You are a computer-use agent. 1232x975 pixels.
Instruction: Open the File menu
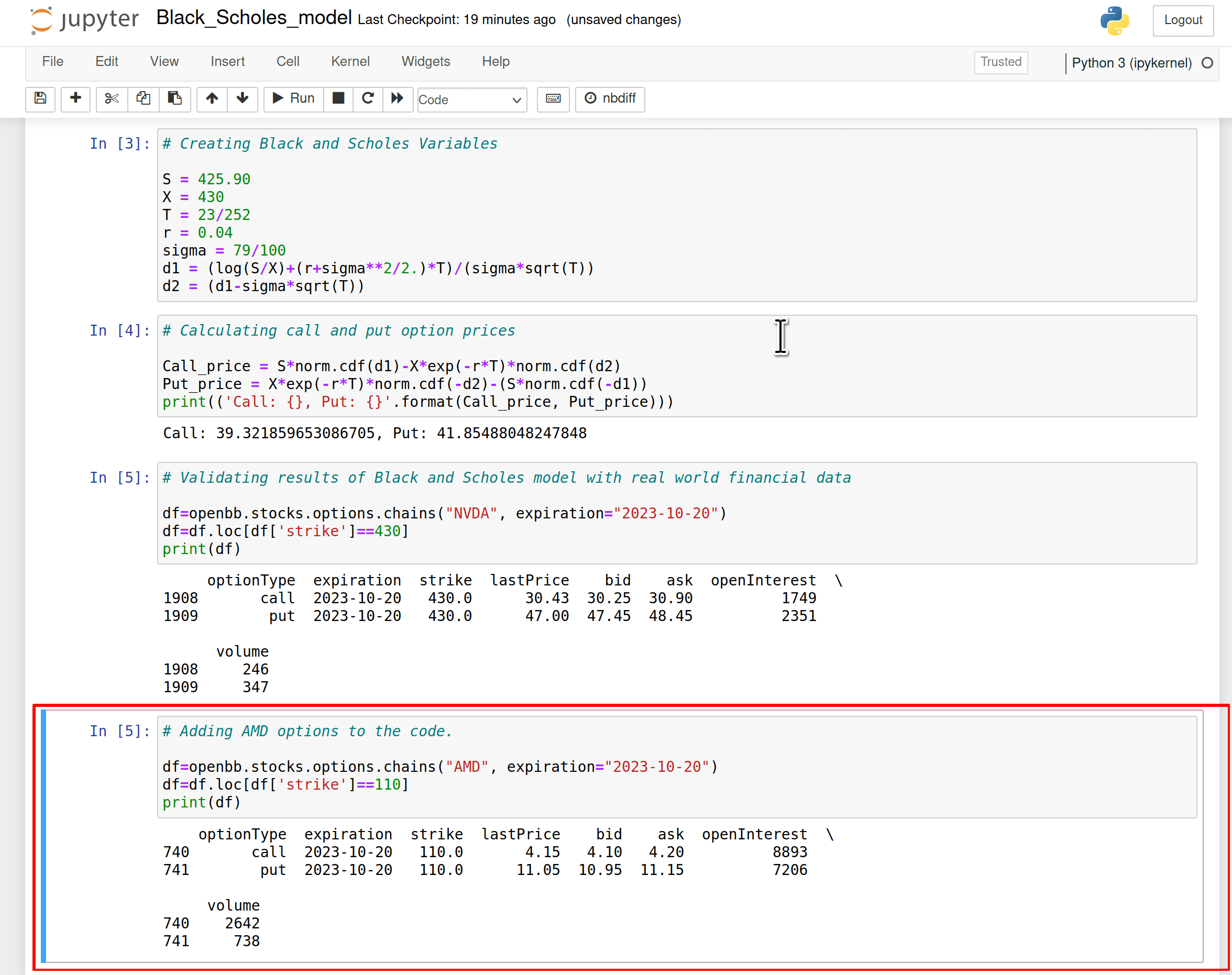click(52, 62)
